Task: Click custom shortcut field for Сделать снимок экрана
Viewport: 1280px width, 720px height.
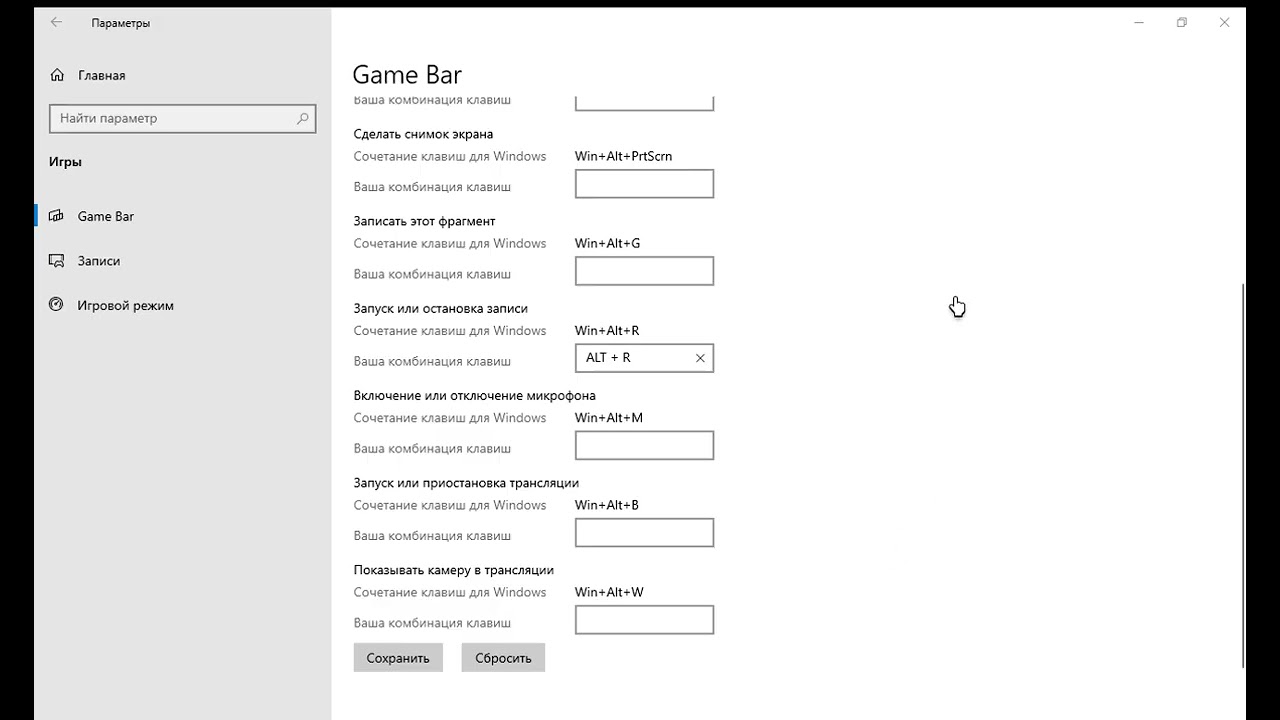Action: (x=644, y=184)
